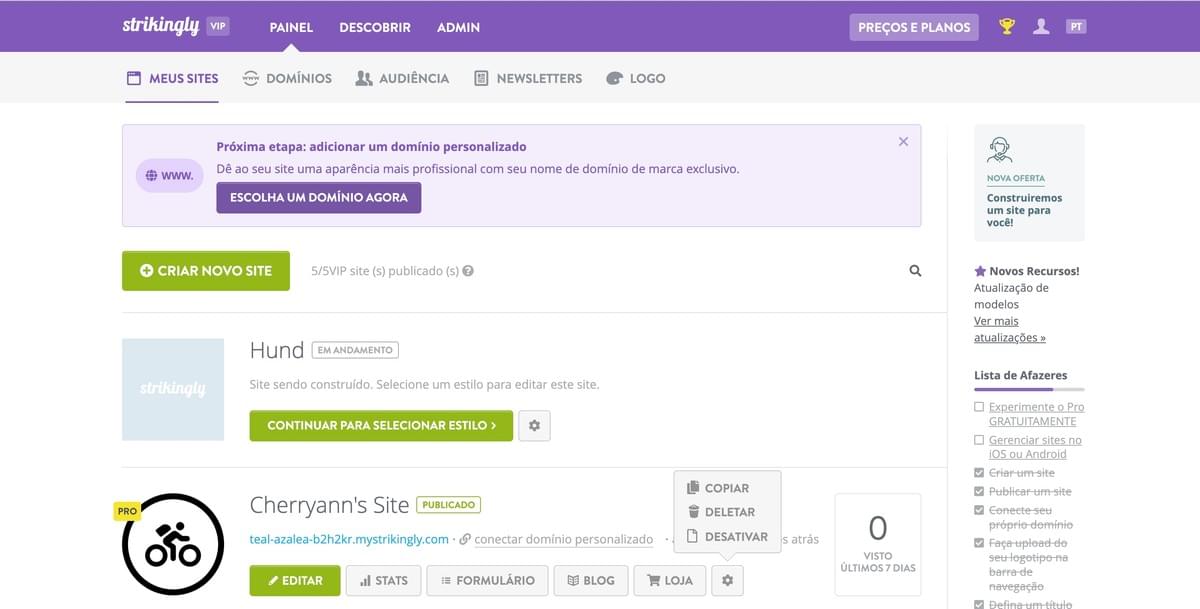Viewport: 1200px width, 609px height.
Task: Click the Publicado status badge
Action: (x=449, y=505)
